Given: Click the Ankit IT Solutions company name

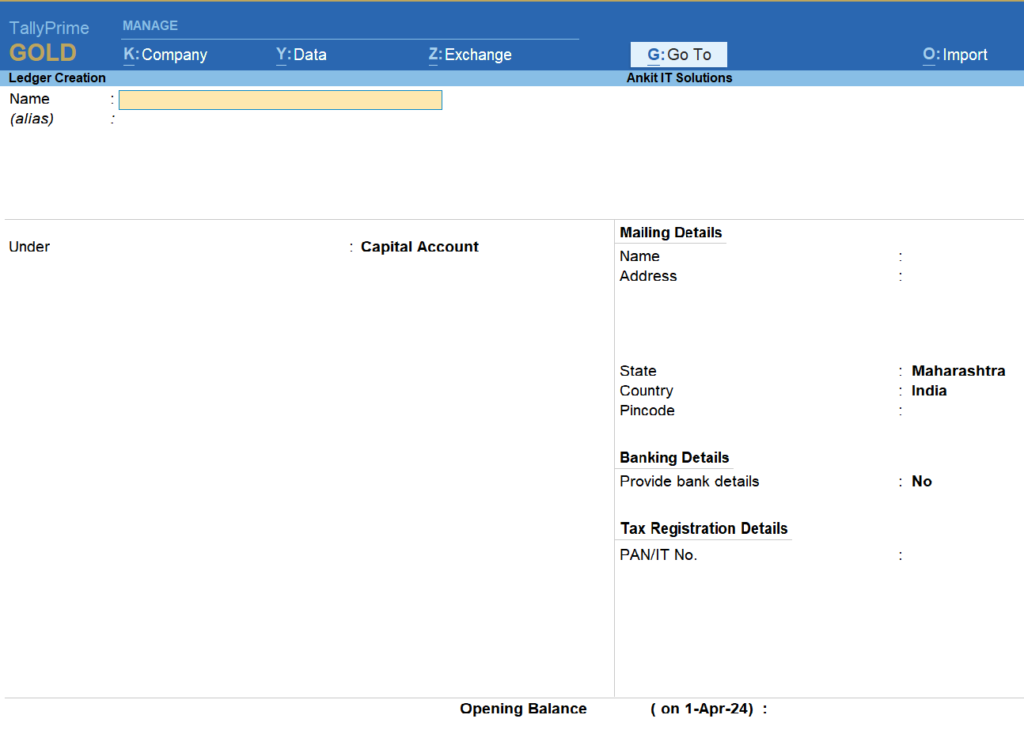Looking at the screenshot, I should tap(679, 77).
